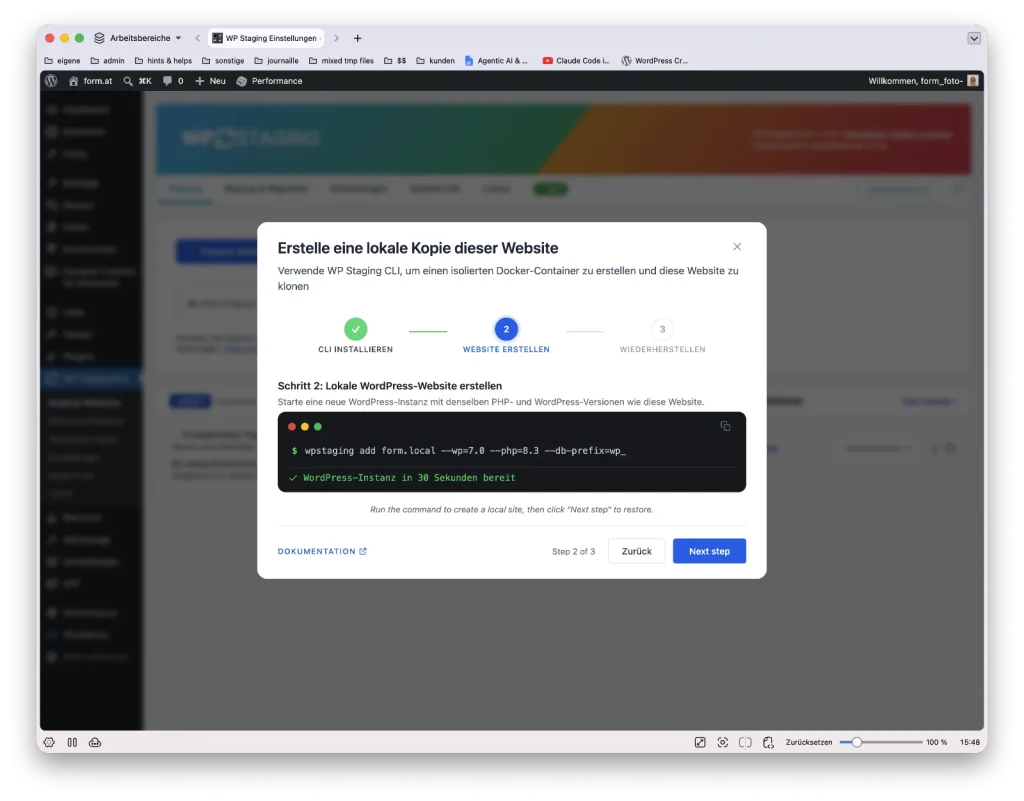
Task: Click the user avatar in admin bar
Action: tap(972, 81)
